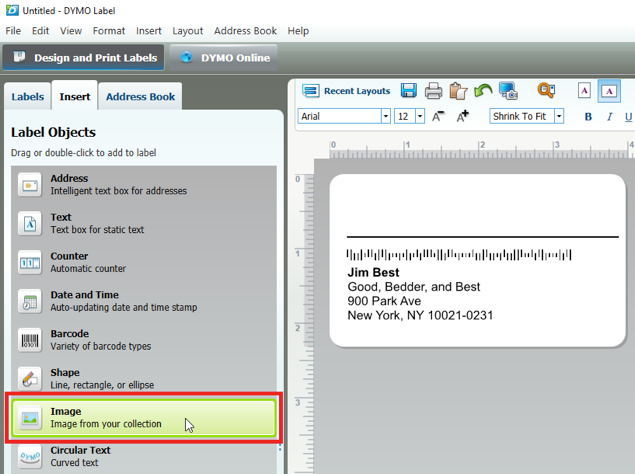This screenshot has height=474, width=635.
Task: Open the Arial font dropdown
Action: [385, 117]
